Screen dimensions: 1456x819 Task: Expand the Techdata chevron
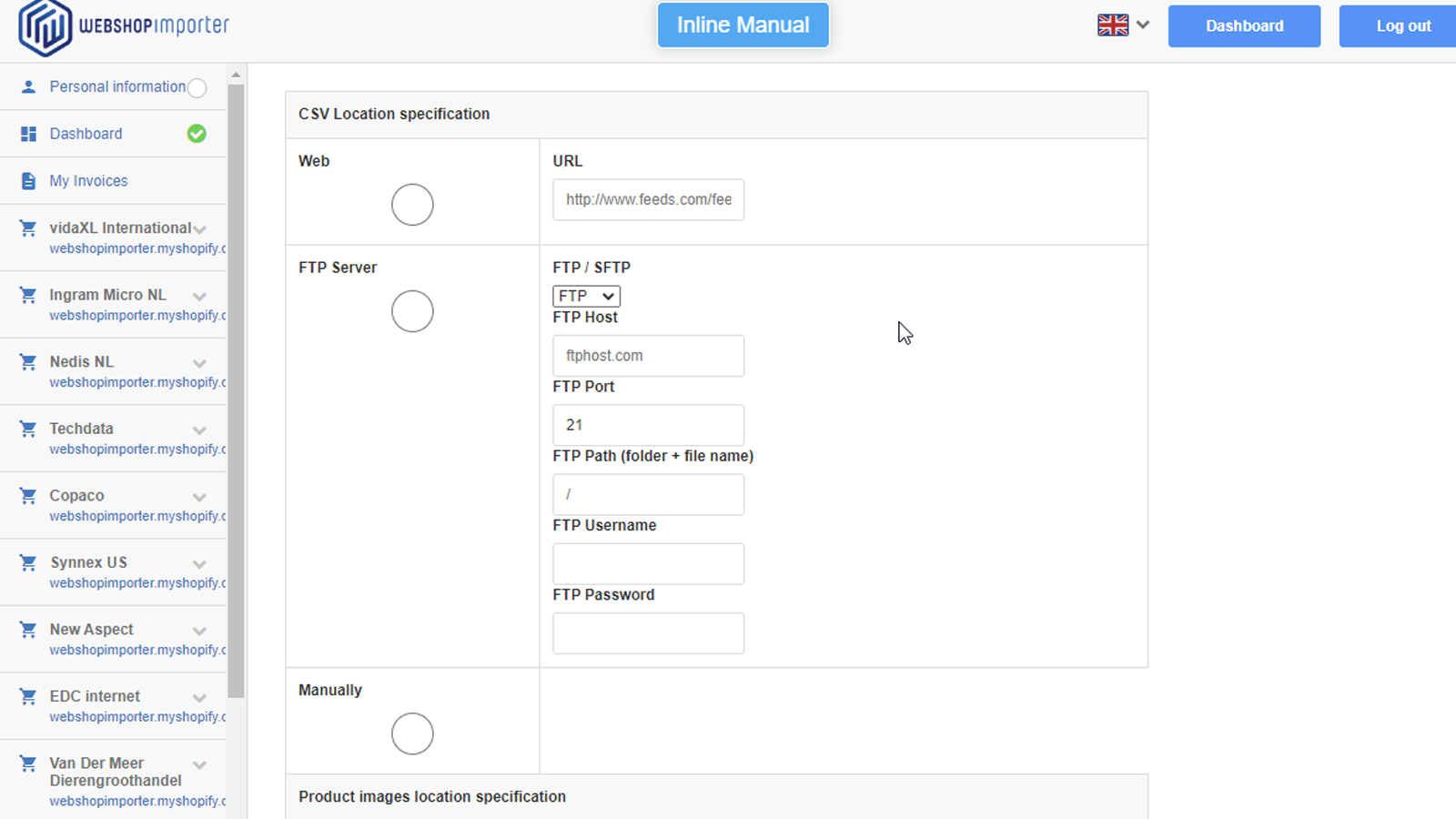(x=199, y=430)
